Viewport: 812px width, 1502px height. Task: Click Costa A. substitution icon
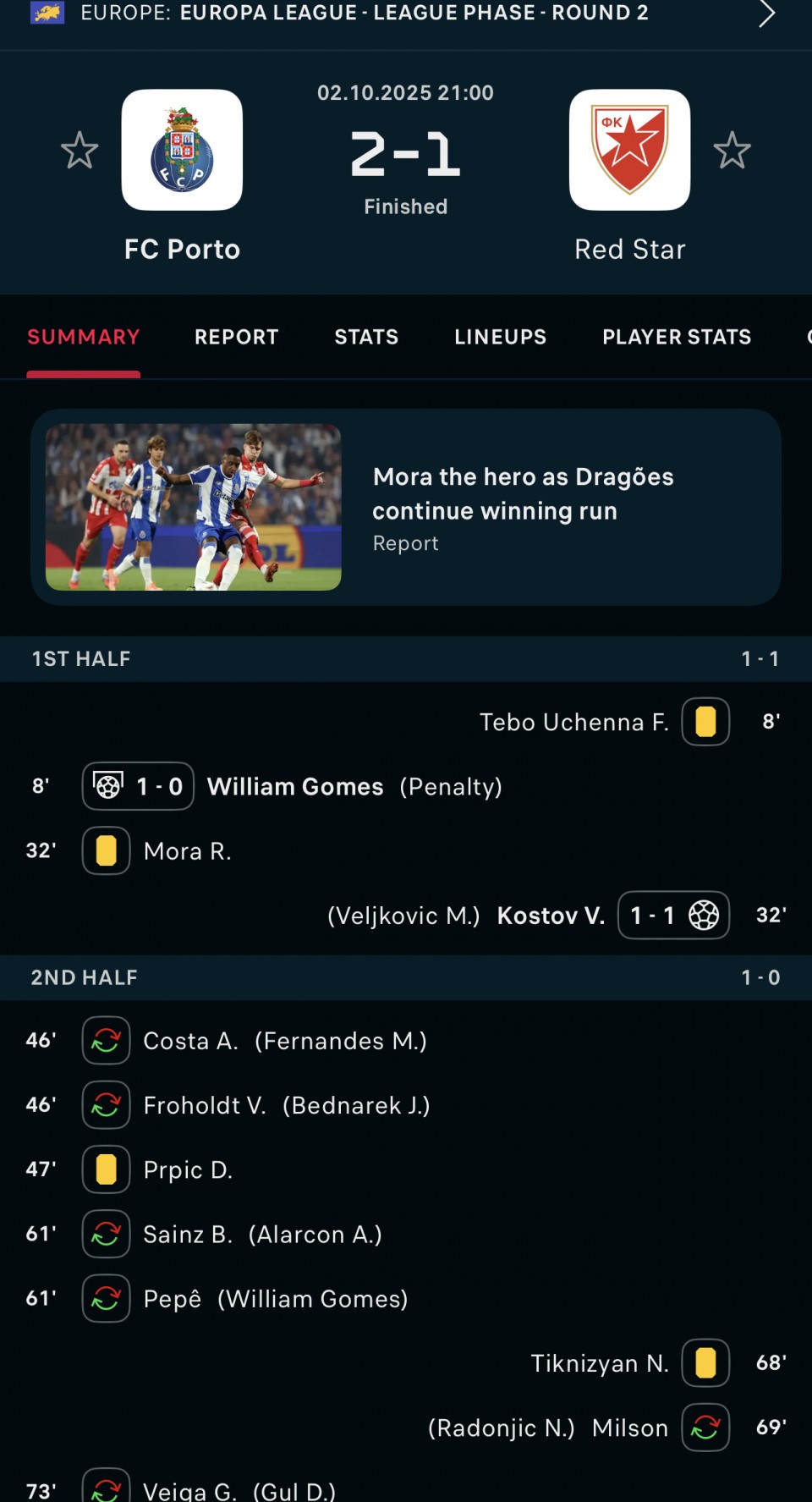tap(106, 1040)
